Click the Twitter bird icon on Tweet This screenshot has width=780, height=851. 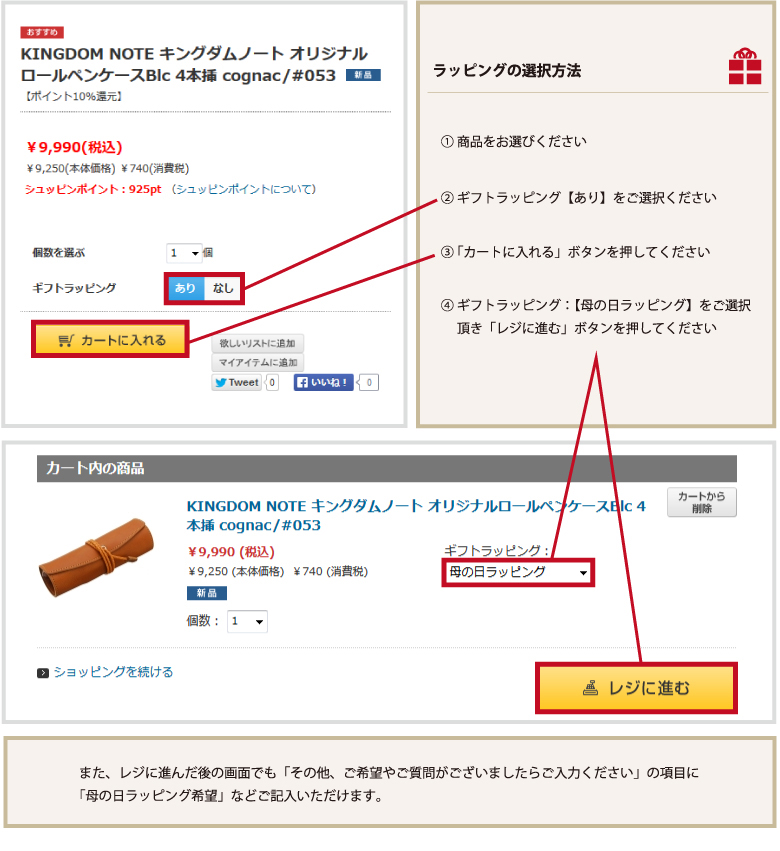220,383
